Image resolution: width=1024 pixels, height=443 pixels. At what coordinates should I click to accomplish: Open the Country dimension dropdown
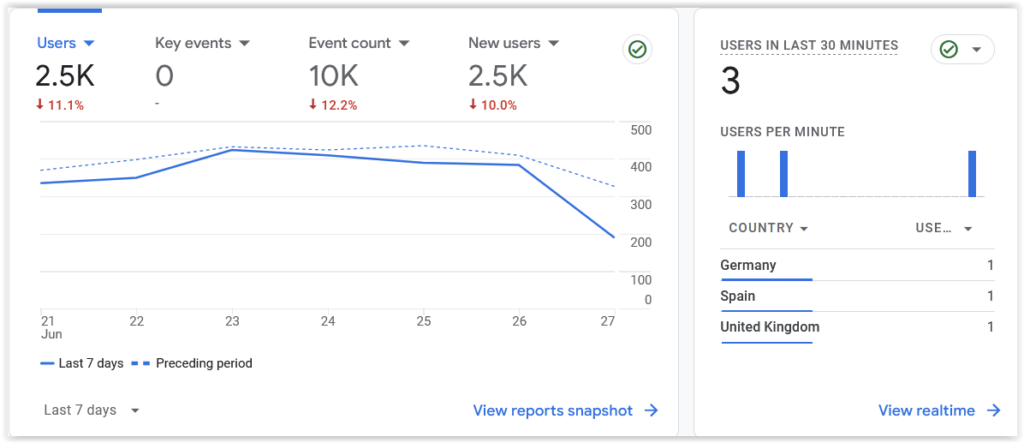point(768,228)
